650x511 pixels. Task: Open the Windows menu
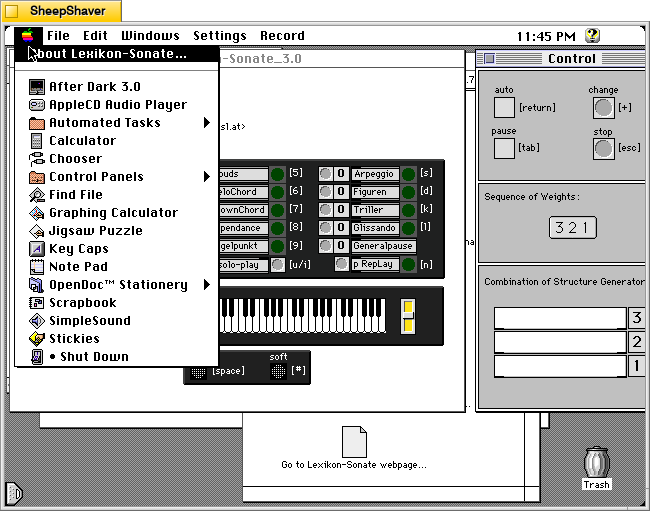pos(150,36)
